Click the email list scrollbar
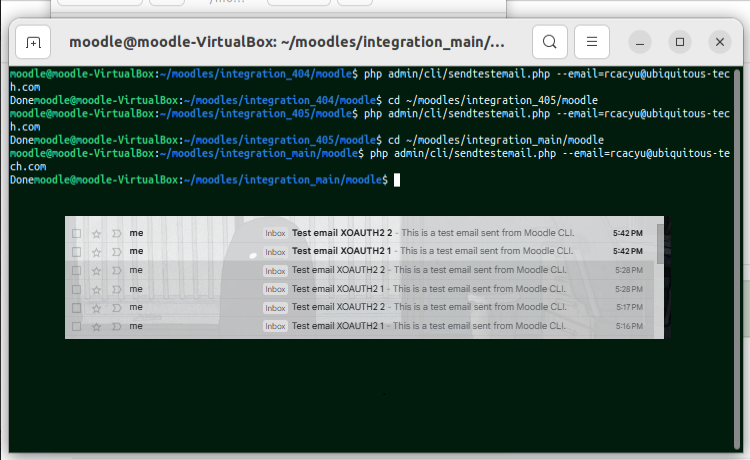The image size is (750, 460). (660, 244)
